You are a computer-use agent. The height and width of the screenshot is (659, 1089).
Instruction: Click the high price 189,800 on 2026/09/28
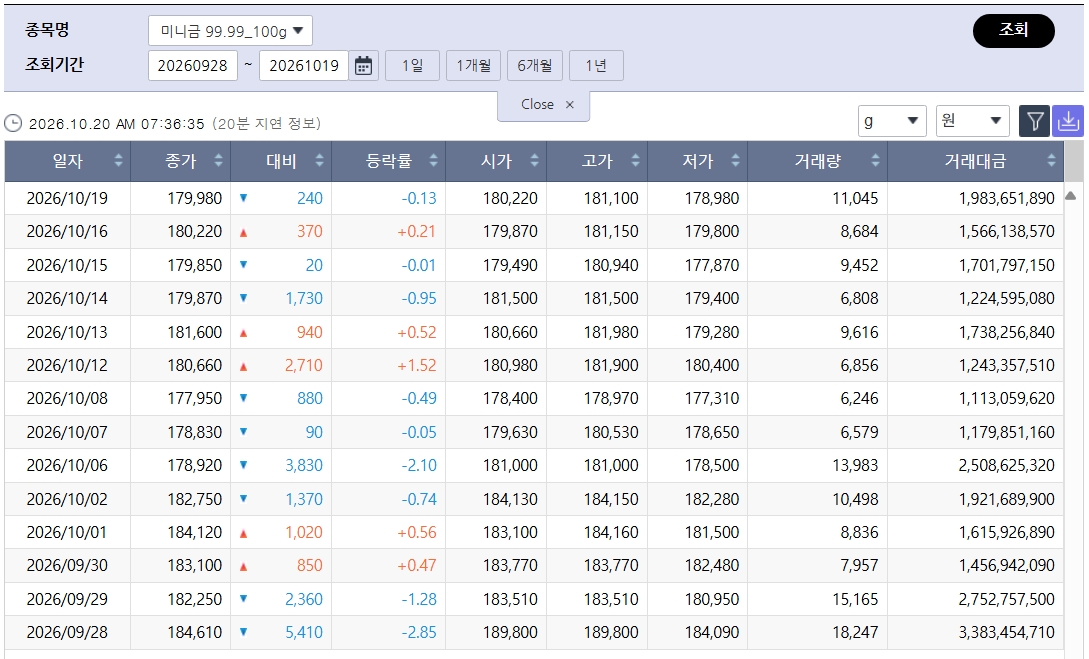(x=611, y=633)
